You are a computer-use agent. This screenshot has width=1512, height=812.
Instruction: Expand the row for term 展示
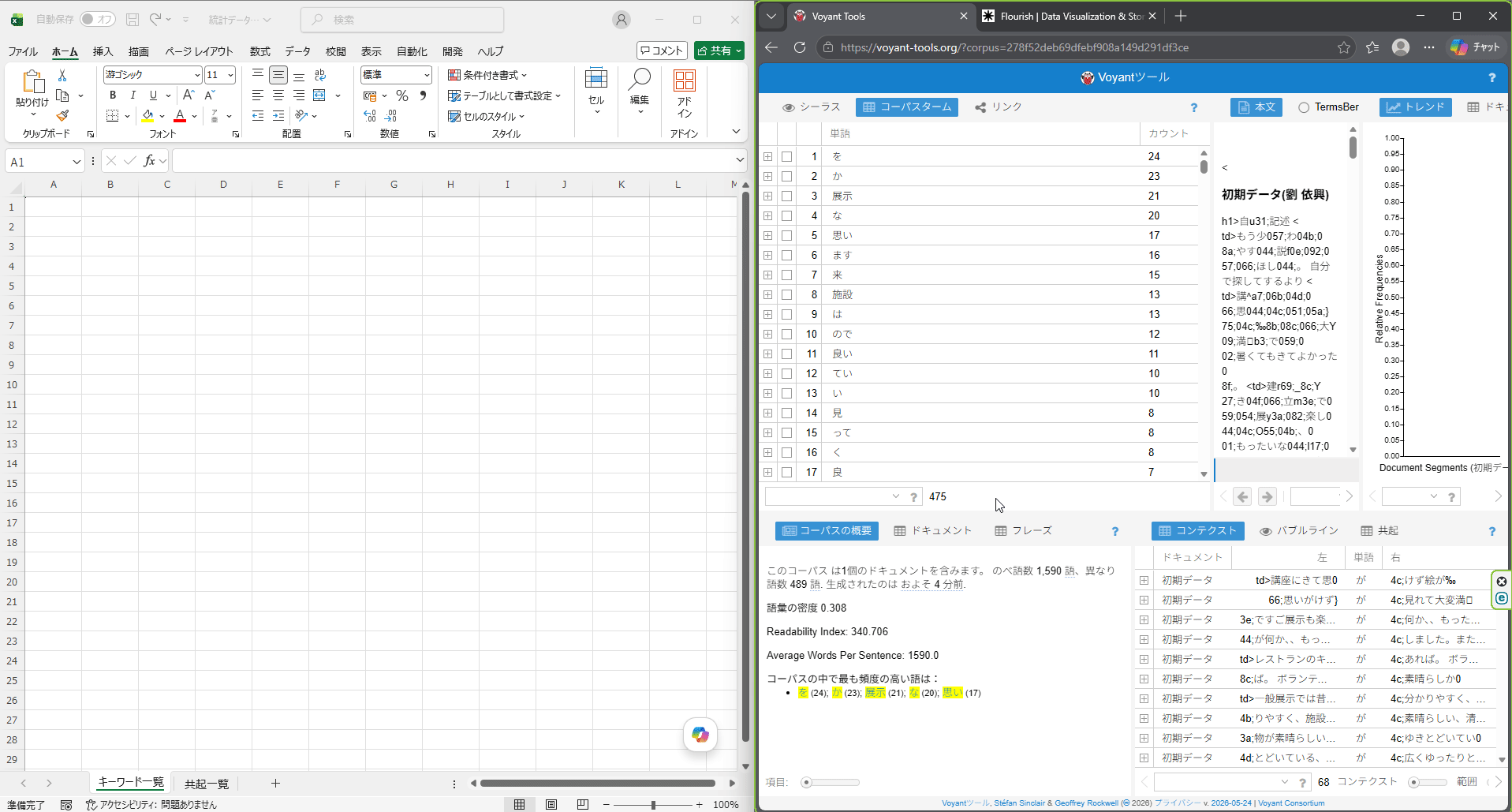point(768,196)
